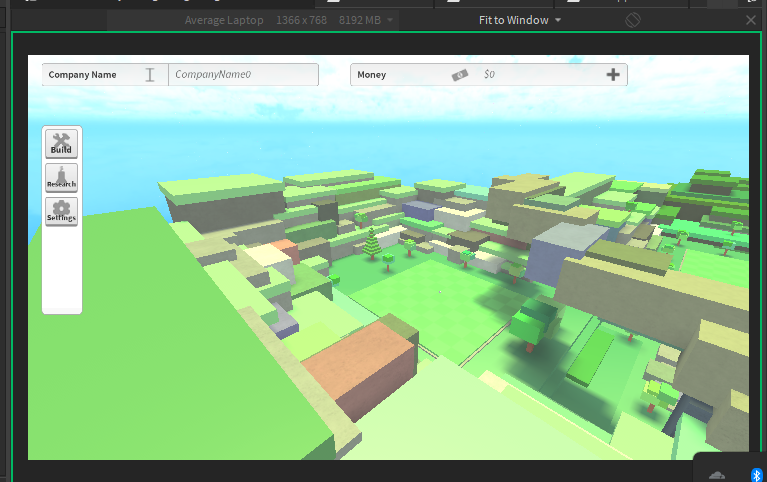The image size is (767, 482).
Task: Expand the arrow next to 8192 MB
Action: [x=390, y=20]
